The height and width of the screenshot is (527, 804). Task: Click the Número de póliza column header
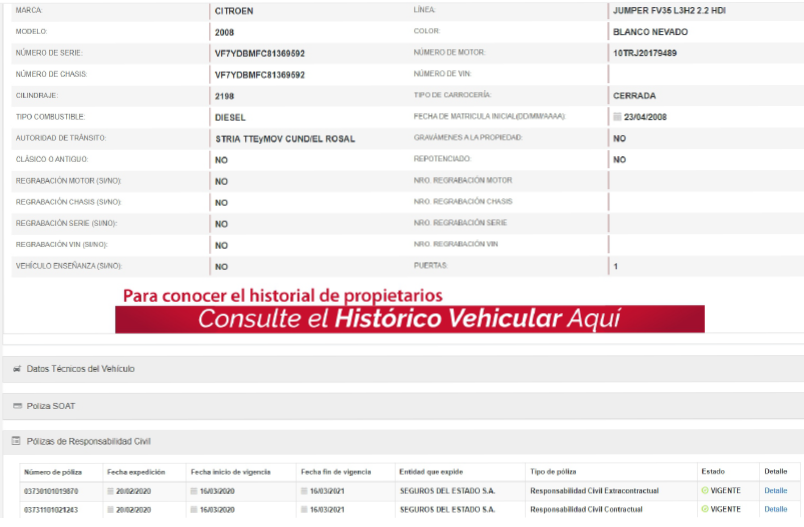click(51, 472)
